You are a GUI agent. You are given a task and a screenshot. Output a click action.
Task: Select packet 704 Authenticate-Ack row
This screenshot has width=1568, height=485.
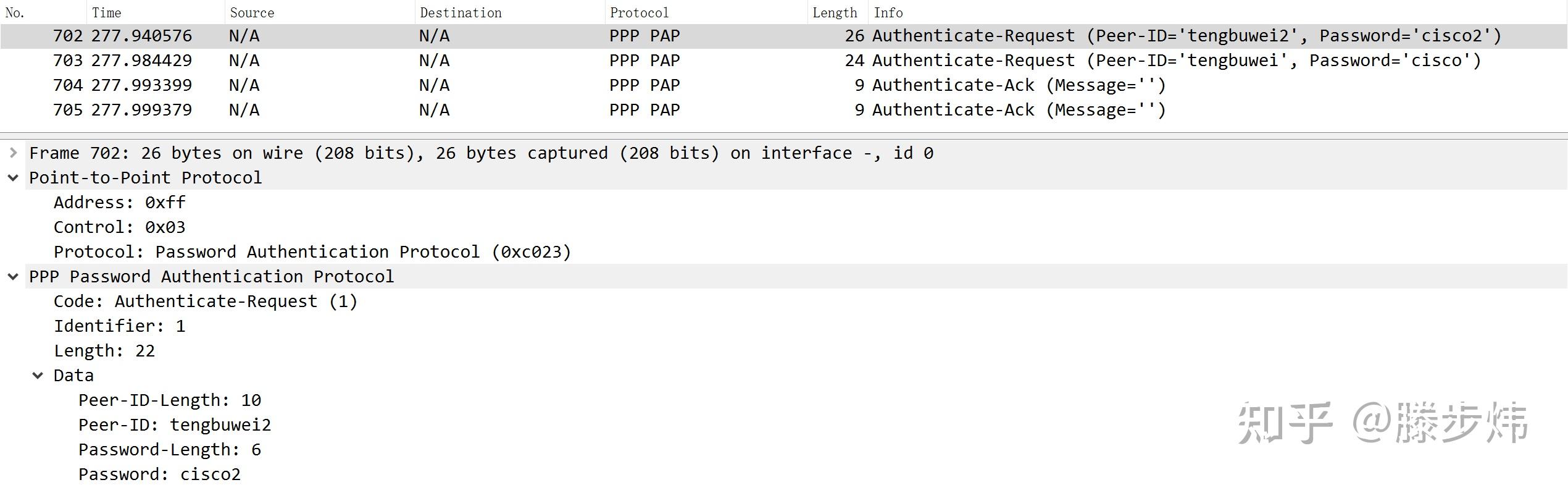point(741,85)
